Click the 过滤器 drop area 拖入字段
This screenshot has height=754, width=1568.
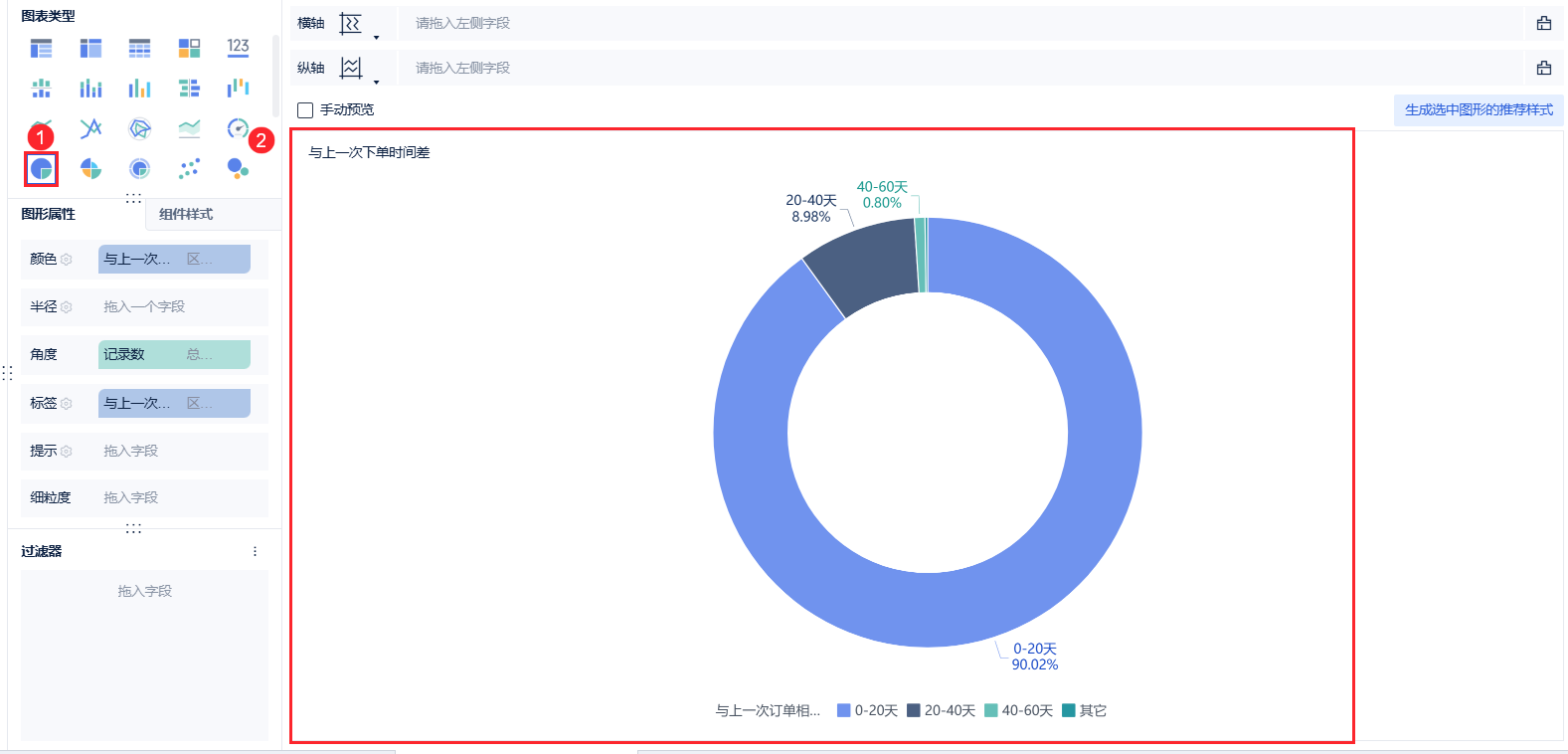coord(144,654)
